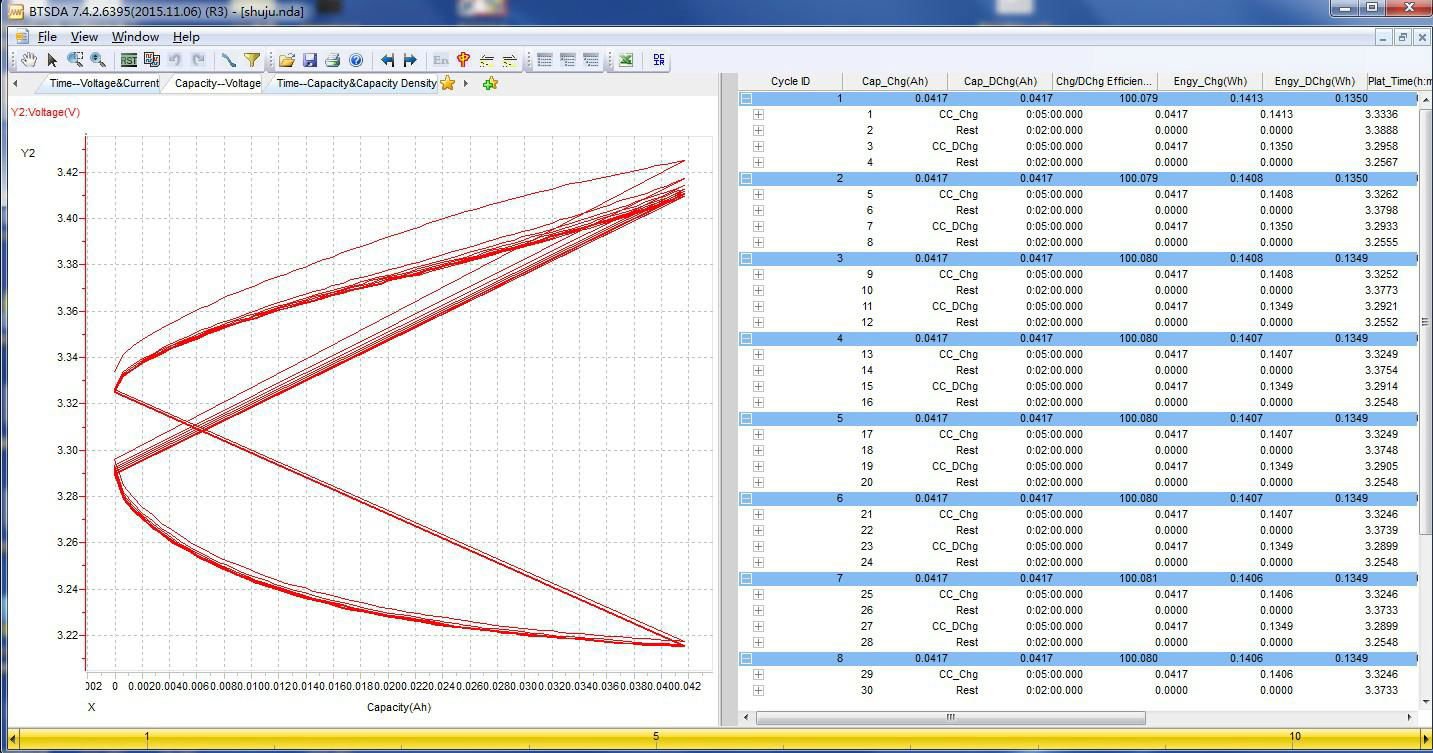Click marker 10 on yellow cycle bar
The image size is (1433, 753).
(x=1295, y=737)
